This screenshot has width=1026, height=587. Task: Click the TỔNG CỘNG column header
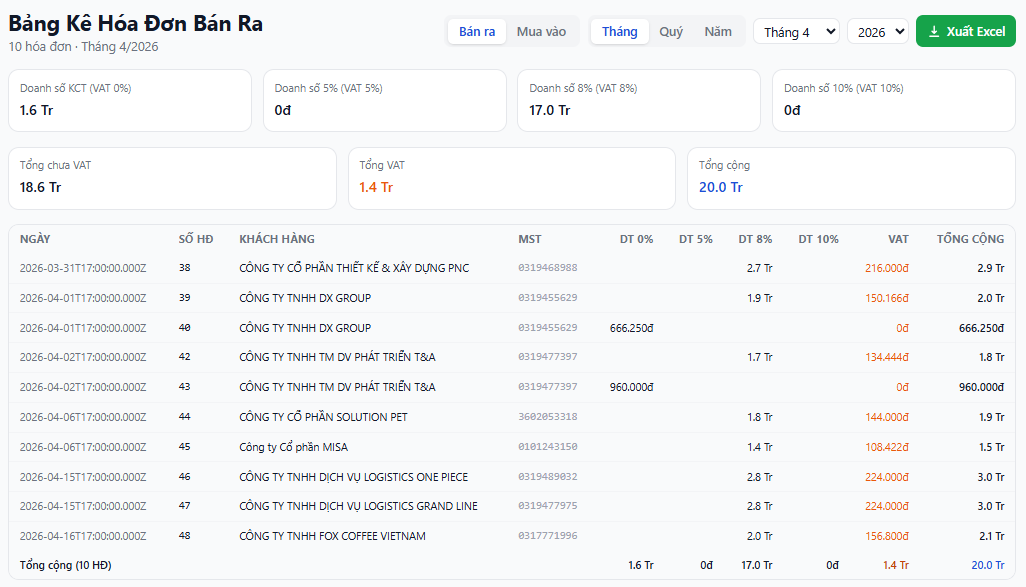[970, 239]
